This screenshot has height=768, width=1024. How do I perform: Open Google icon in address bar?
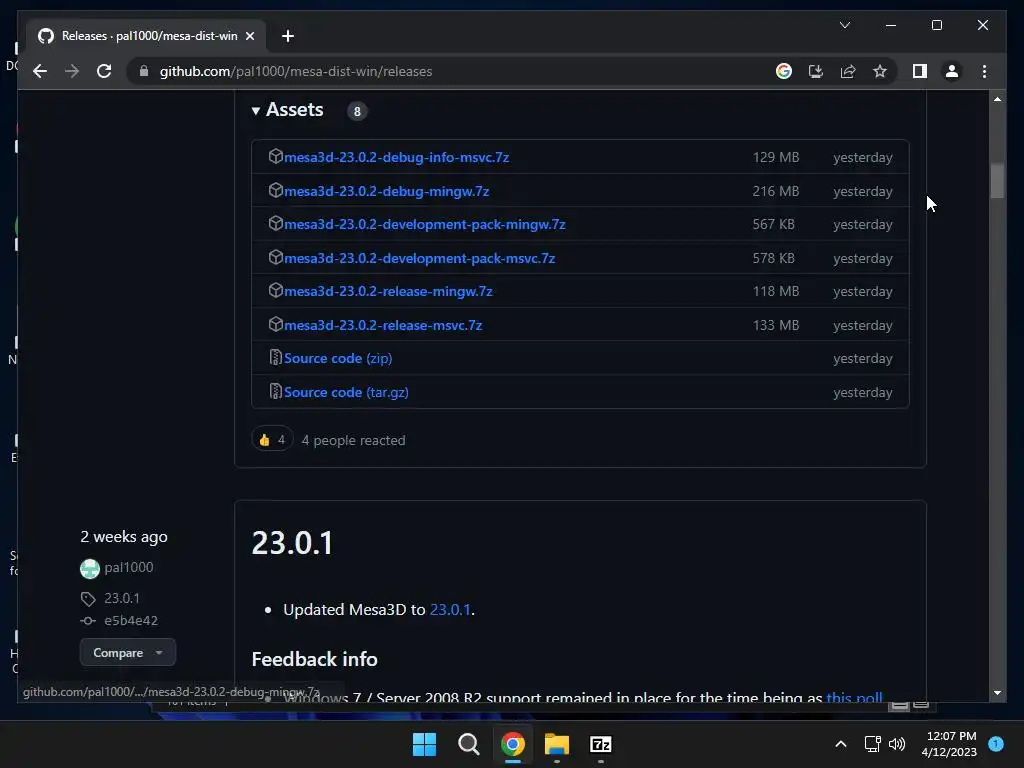[784, 71]
